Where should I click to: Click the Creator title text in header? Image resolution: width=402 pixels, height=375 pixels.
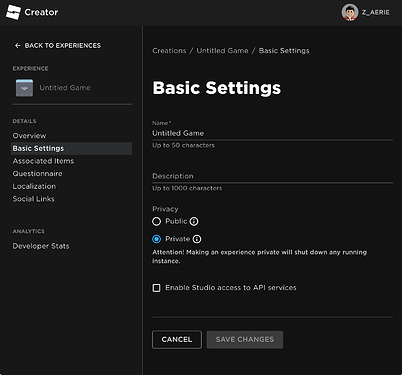click(41, 12)
